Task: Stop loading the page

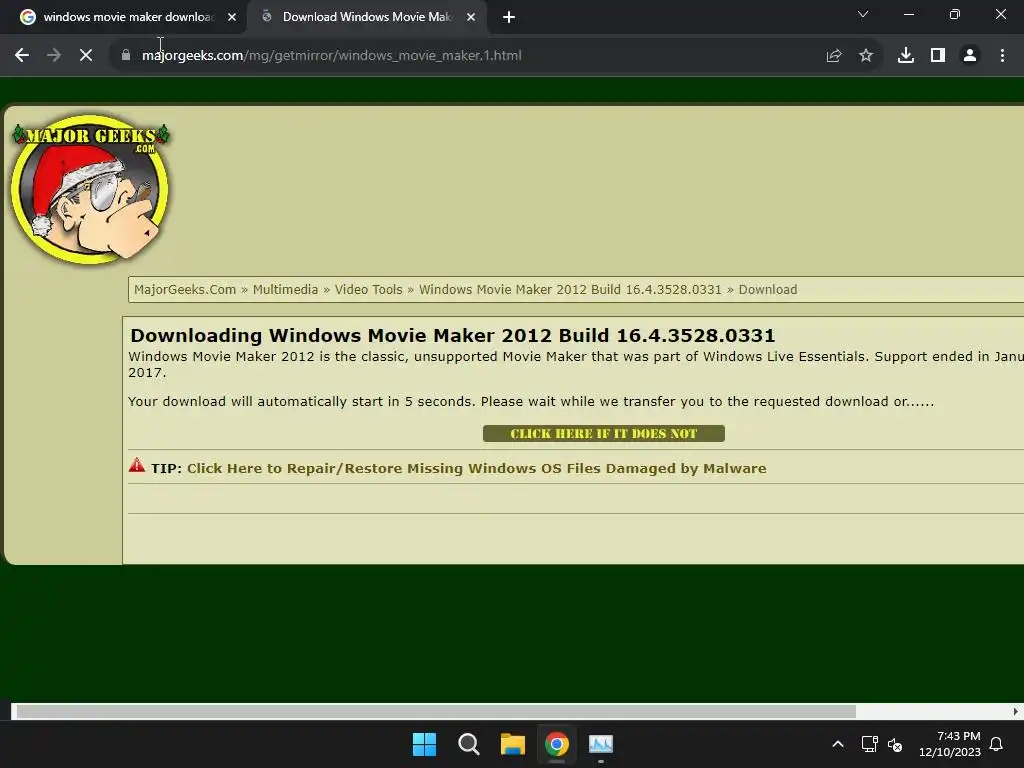Action: pyautogui.click(x=86, y=56)
